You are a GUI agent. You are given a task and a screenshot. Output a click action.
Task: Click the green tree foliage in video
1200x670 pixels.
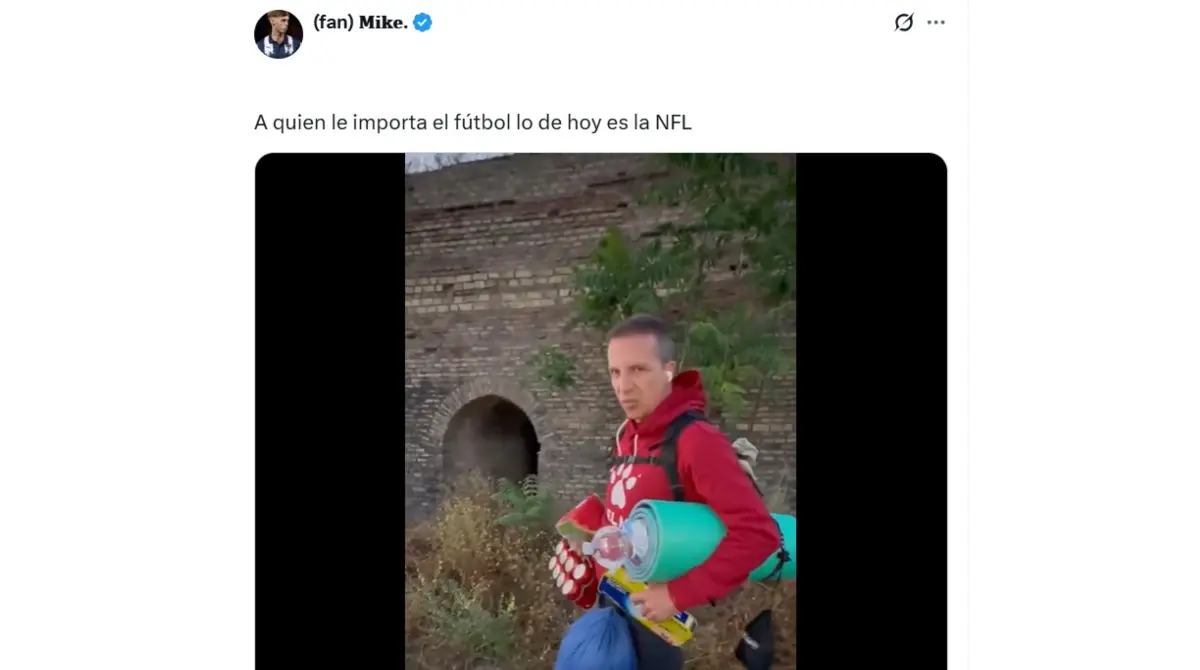[690, 280]
